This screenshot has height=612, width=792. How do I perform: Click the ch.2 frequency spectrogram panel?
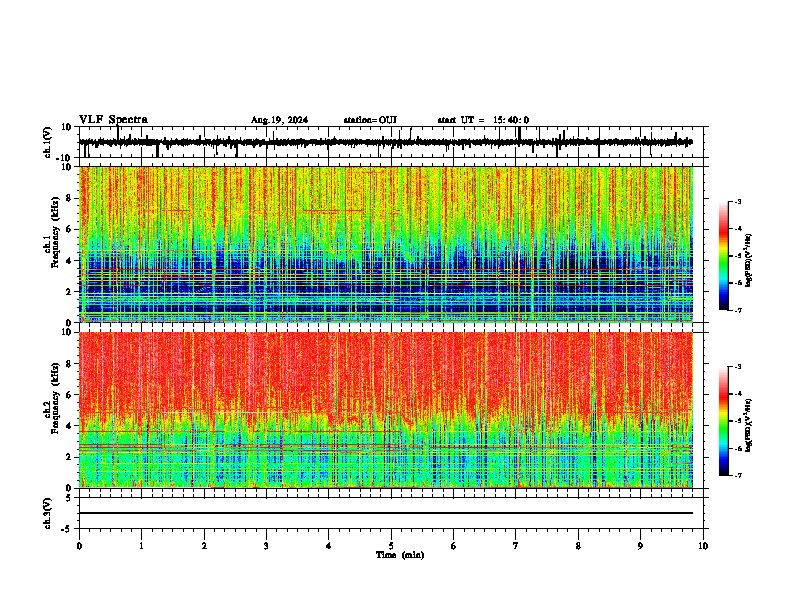coord(393,410)
